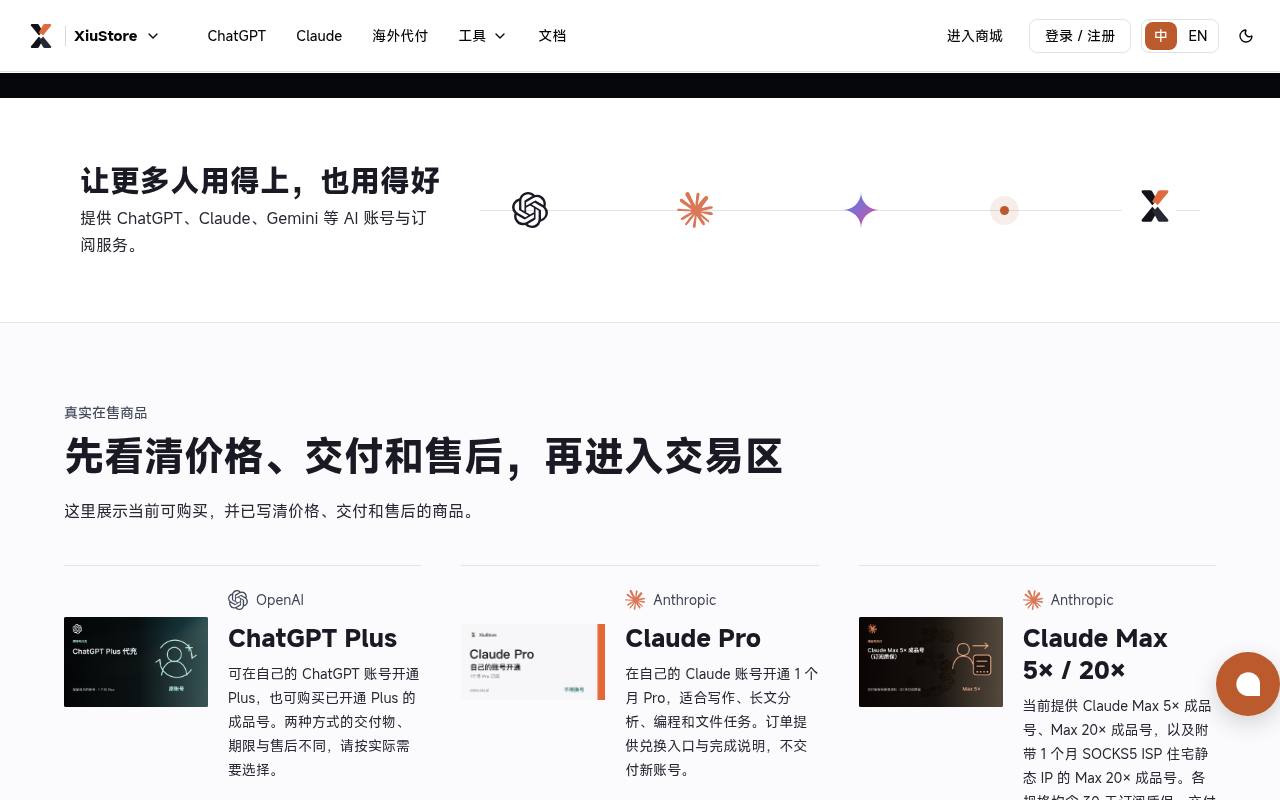
Task: Toggle dark mode moon icon
Action: click(x=1246, y=36)
